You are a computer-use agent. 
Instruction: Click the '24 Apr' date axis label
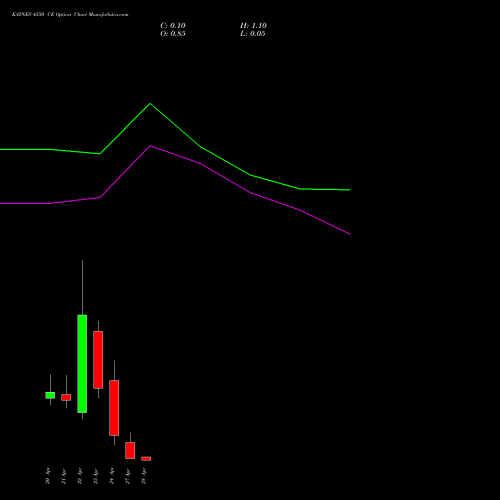pos(112,476)
